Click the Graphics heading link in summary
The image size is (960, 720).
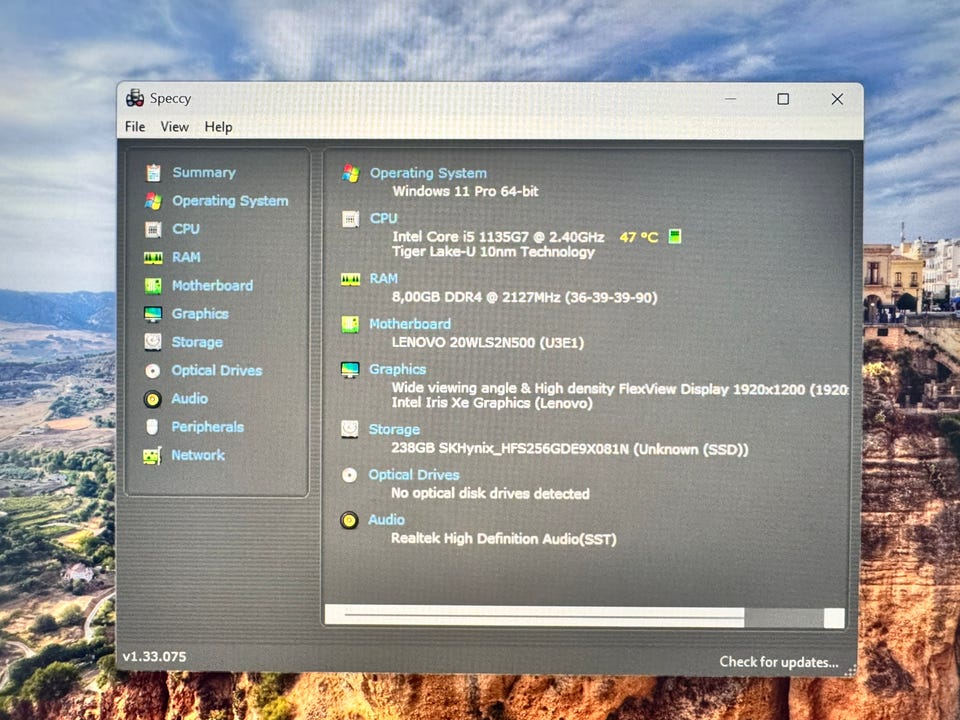pyautogui.click(x=397, y=369)
